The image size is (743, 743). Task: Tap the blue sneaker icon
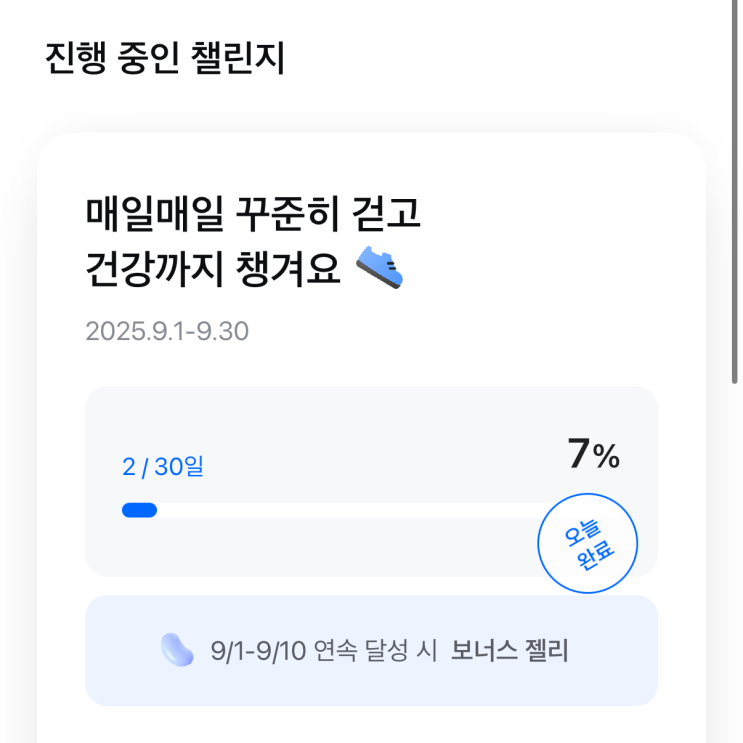(x=381, y=267)
